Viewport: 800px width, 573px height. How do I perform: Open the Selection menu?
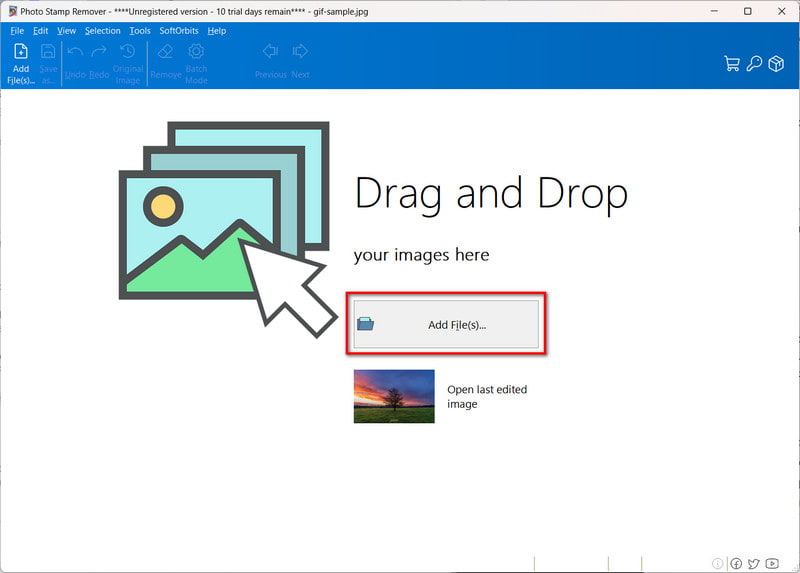[103, 31]
